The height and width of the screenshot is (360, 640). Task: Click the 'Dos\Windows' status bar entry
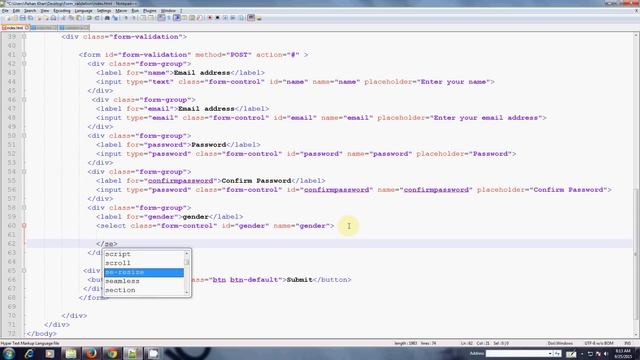click(x=560, y=343)
